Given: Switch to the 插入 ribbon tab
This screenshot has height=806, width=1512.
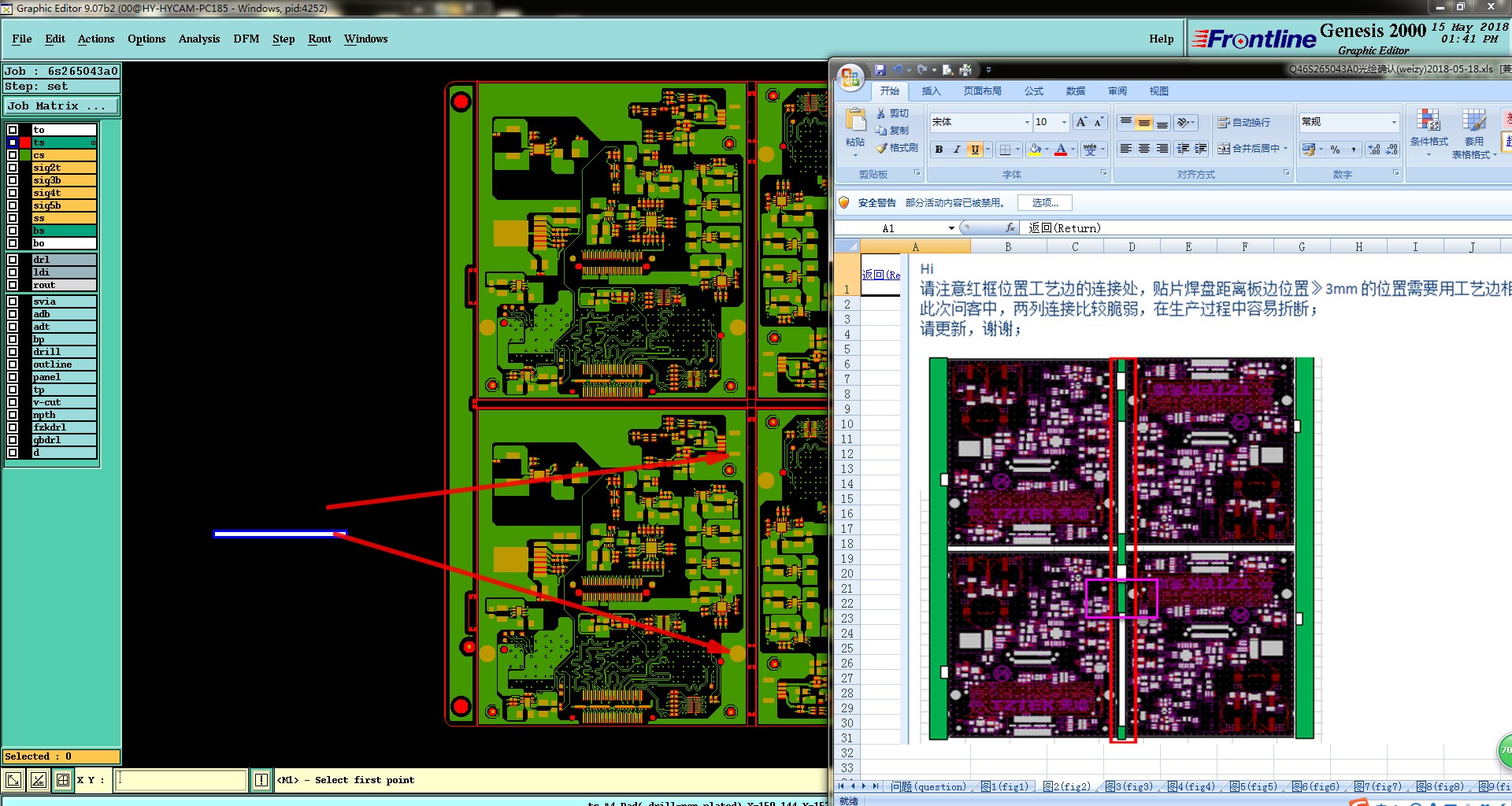Looking at the screenshot, I should point(932,91).
